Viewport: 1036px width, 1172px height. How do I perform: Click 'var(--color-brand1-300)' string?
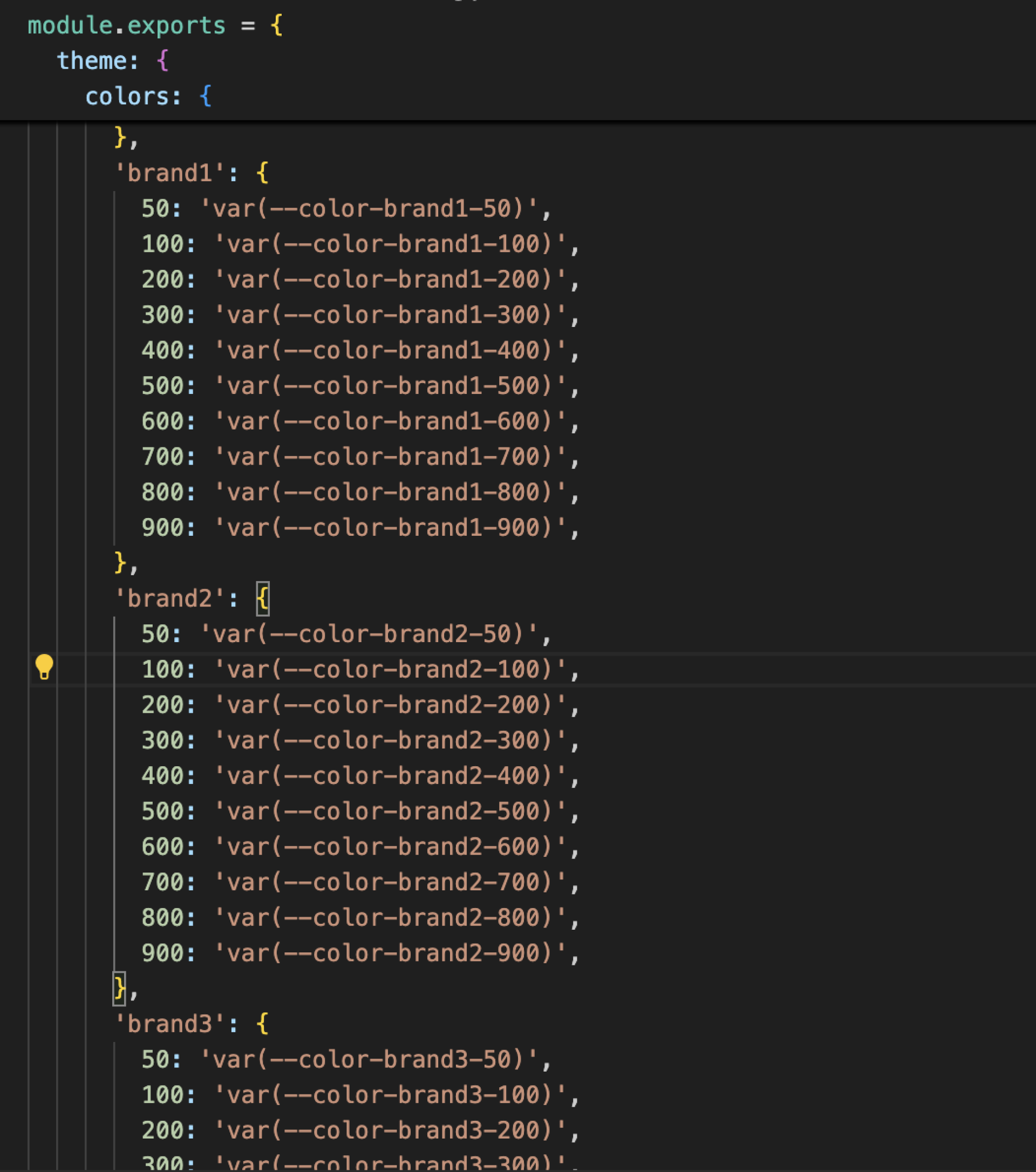390,315
